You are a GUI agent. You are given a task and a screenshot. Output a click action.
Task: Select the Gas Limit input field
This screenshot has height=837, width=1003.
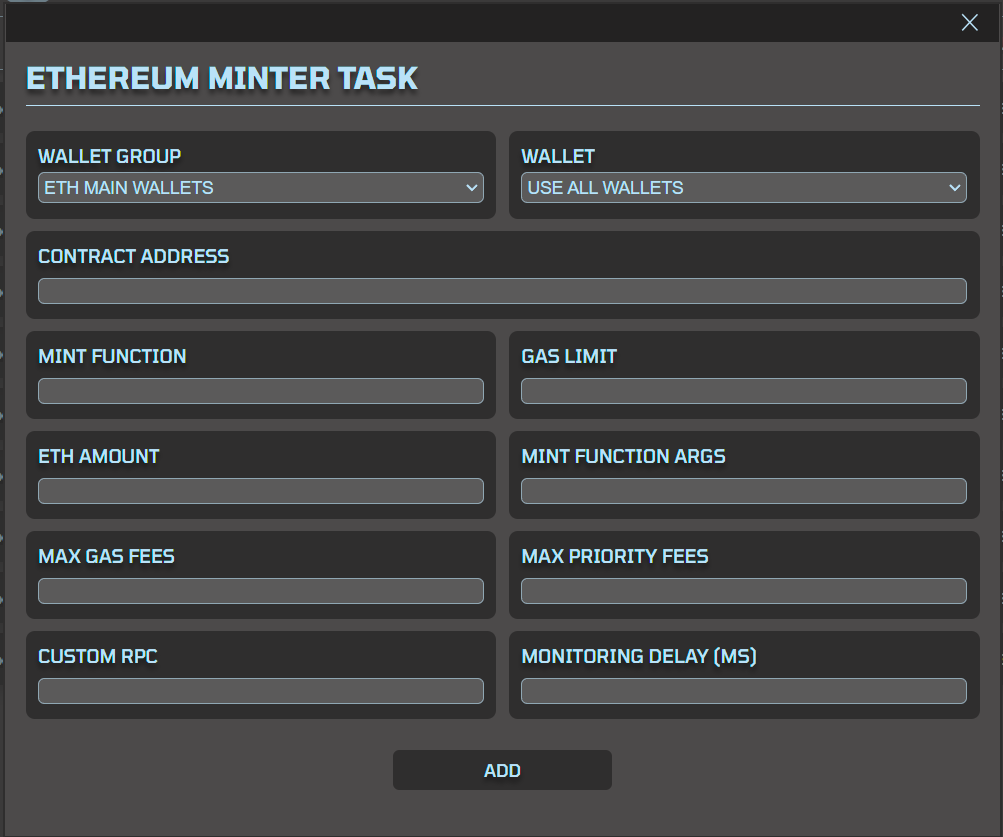[743, 391]
